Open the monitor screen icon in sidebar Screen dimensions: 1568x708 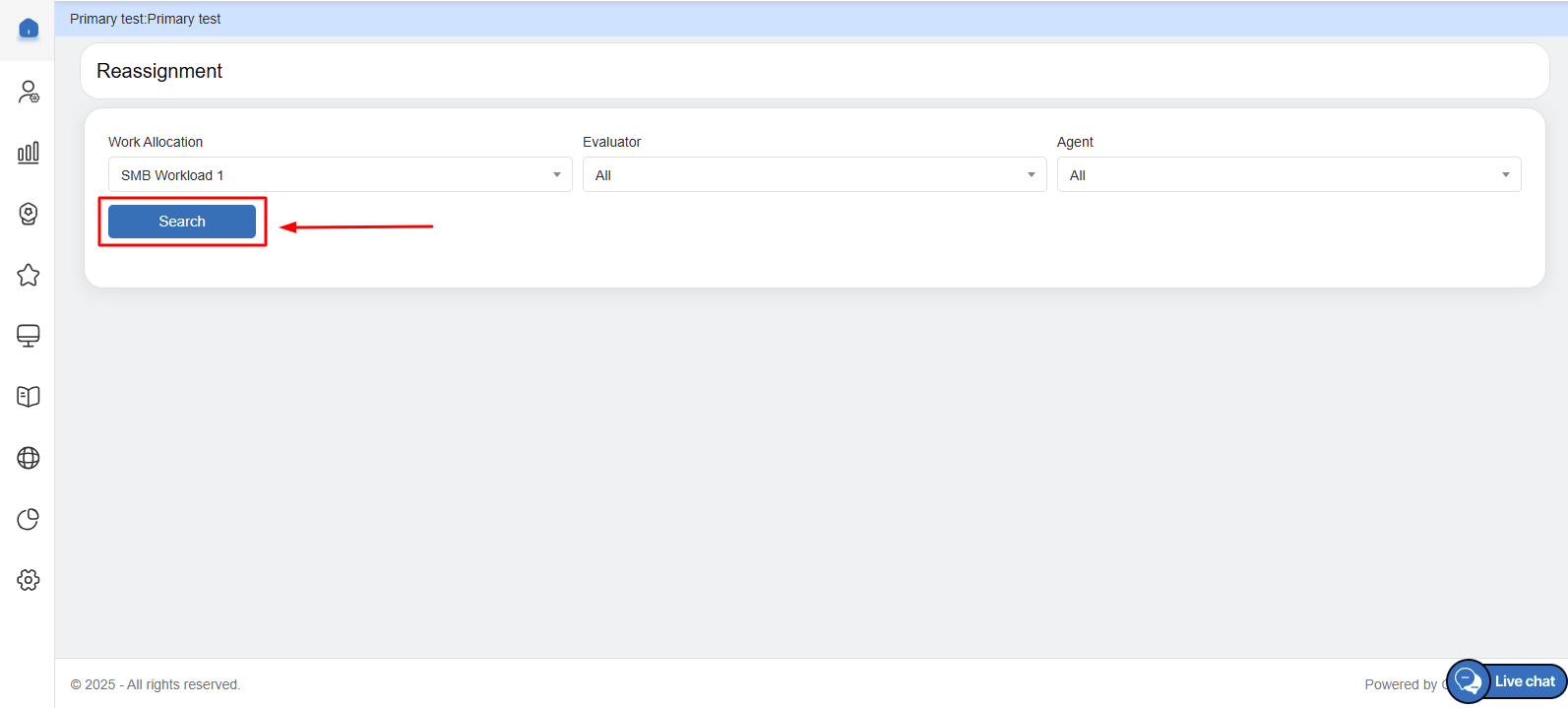29,336
